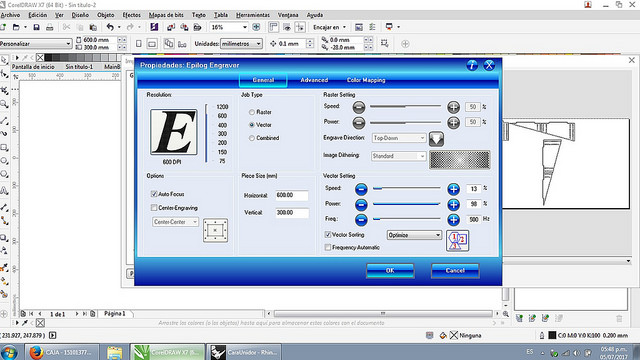Open the Herramientas menu
The width and height of the screenshot is (640, 360).
tap(253, 15)
